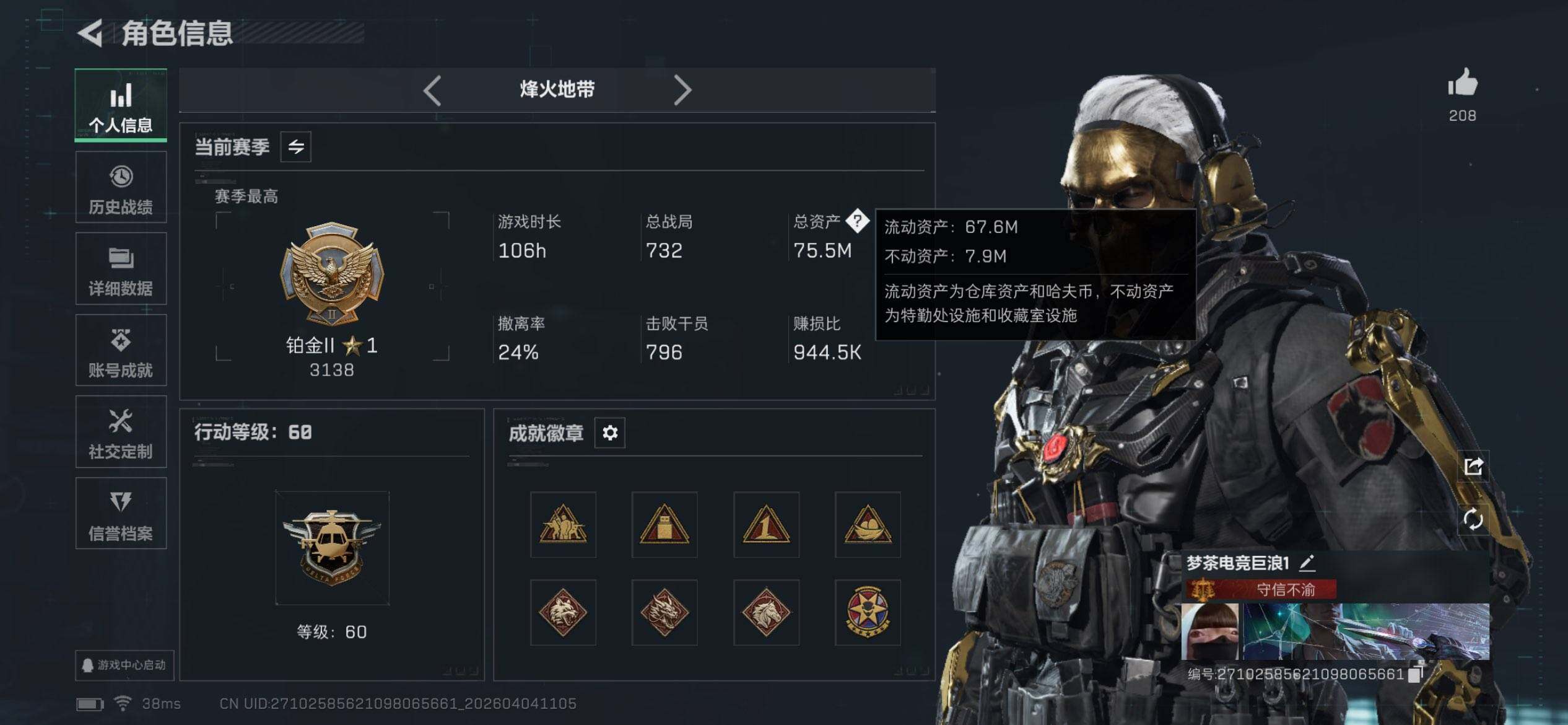This screenshot has width=1568, height=725.
Task: Select the 账号成就 sidebar tab
Action: point(121,351)
